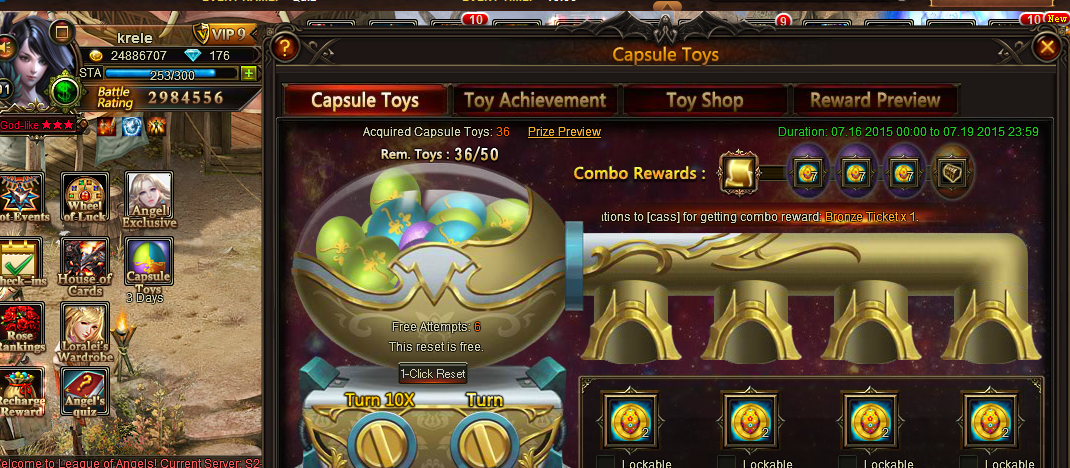The image size is (1070, 468).
Task: Click the question mark help icon
Action: [285, 48]
